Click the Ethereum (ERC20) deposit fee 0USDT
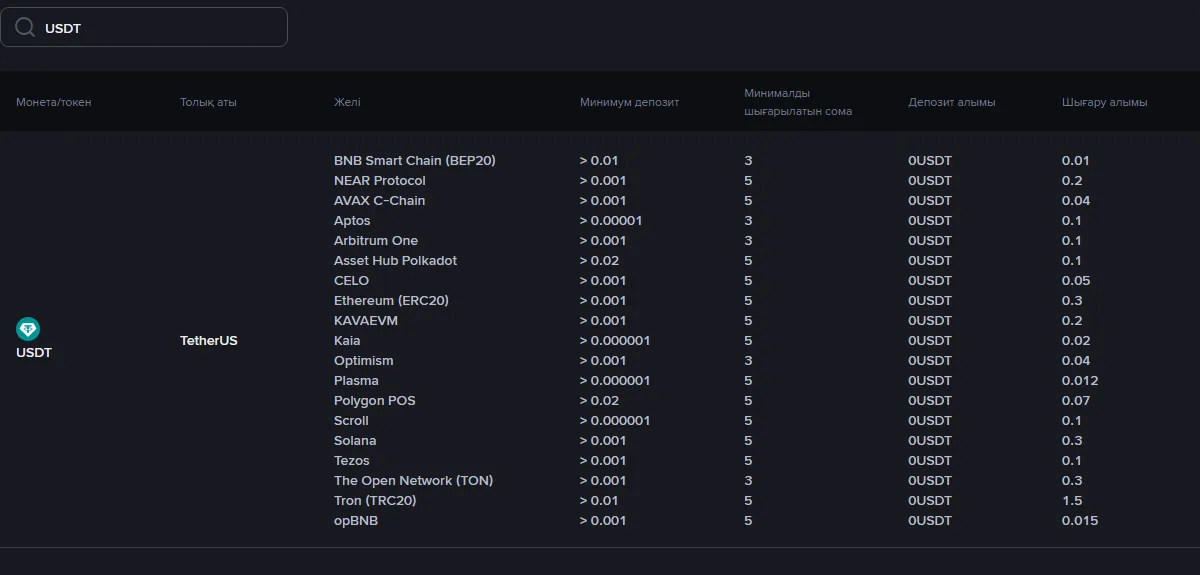This screenshot has width=1200, height=575. tap(930, 300)
